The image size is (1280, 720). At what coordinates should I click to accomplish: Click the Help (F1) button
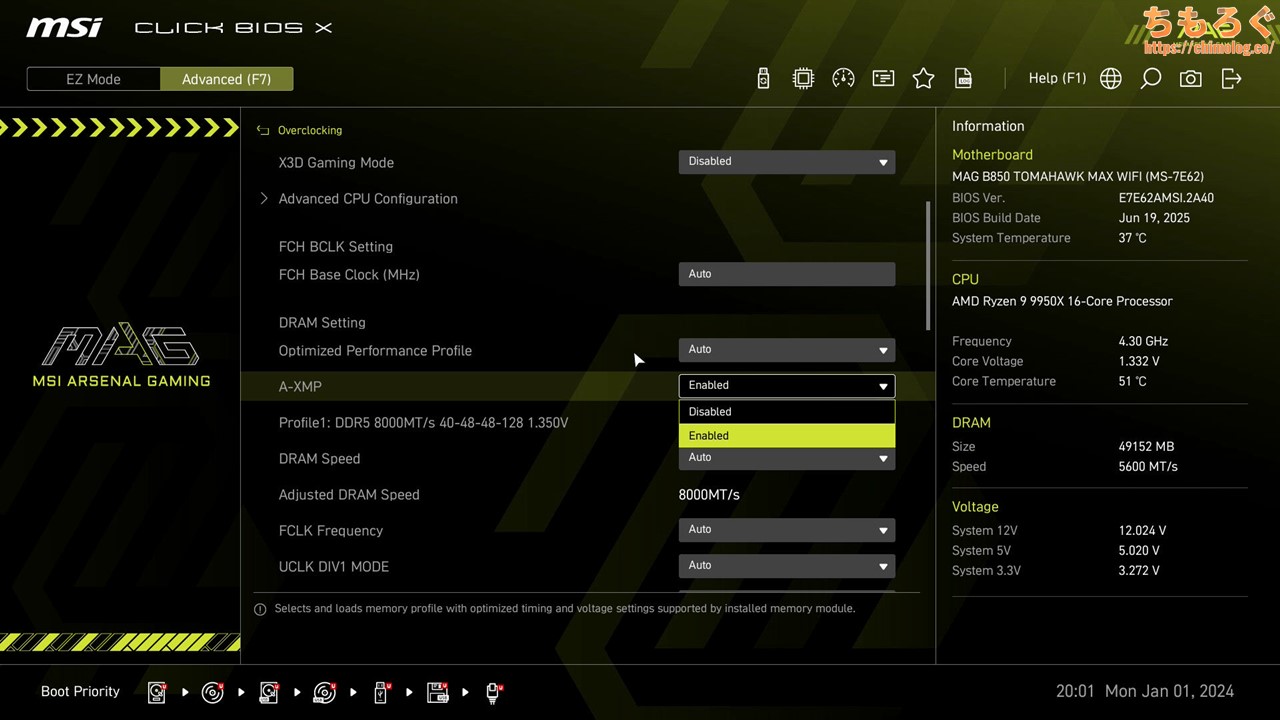tap(1057, 78)
